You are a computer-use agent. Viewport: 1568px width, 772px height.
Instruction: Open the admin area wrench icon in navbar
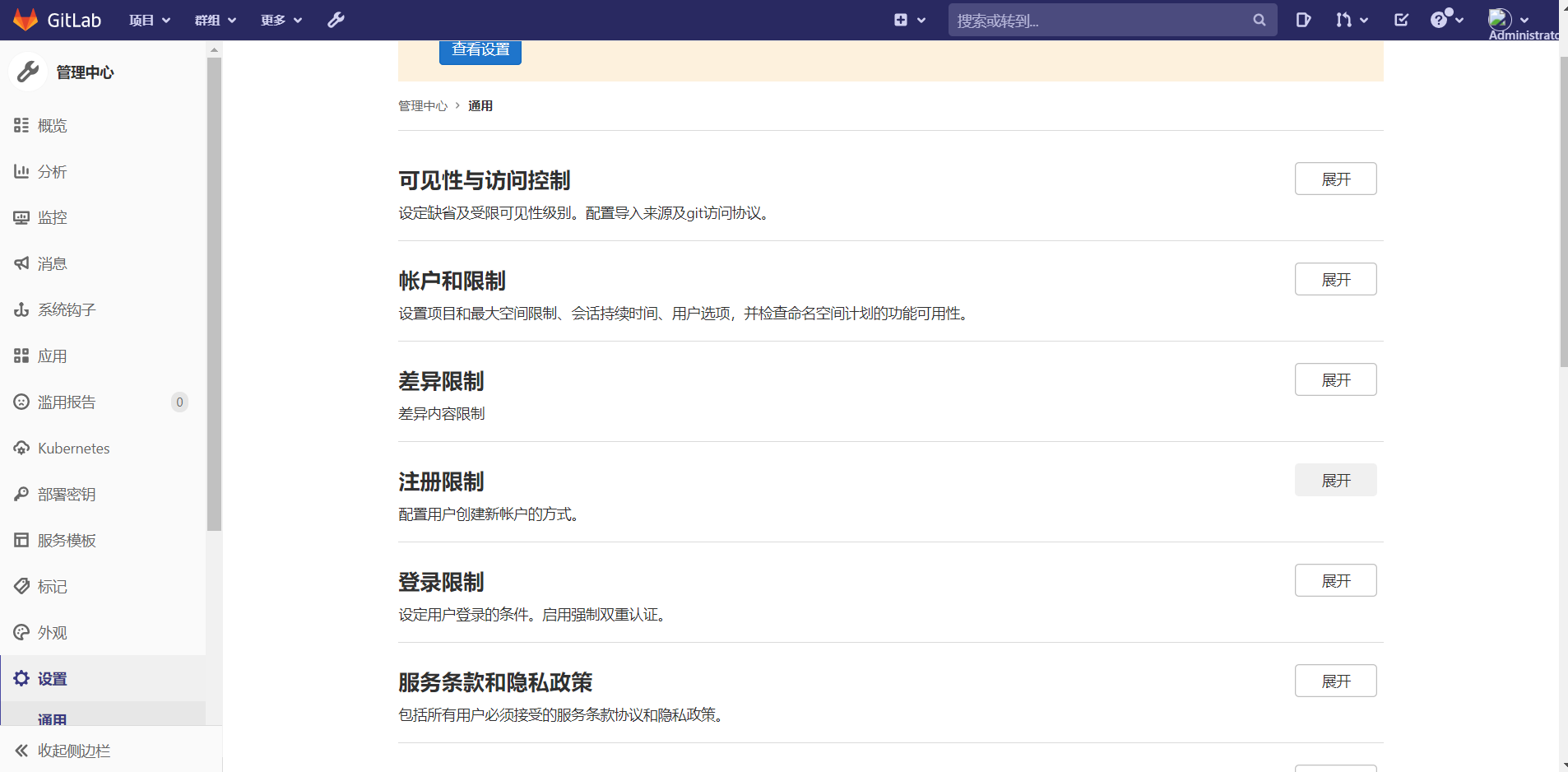pos(336,20)
